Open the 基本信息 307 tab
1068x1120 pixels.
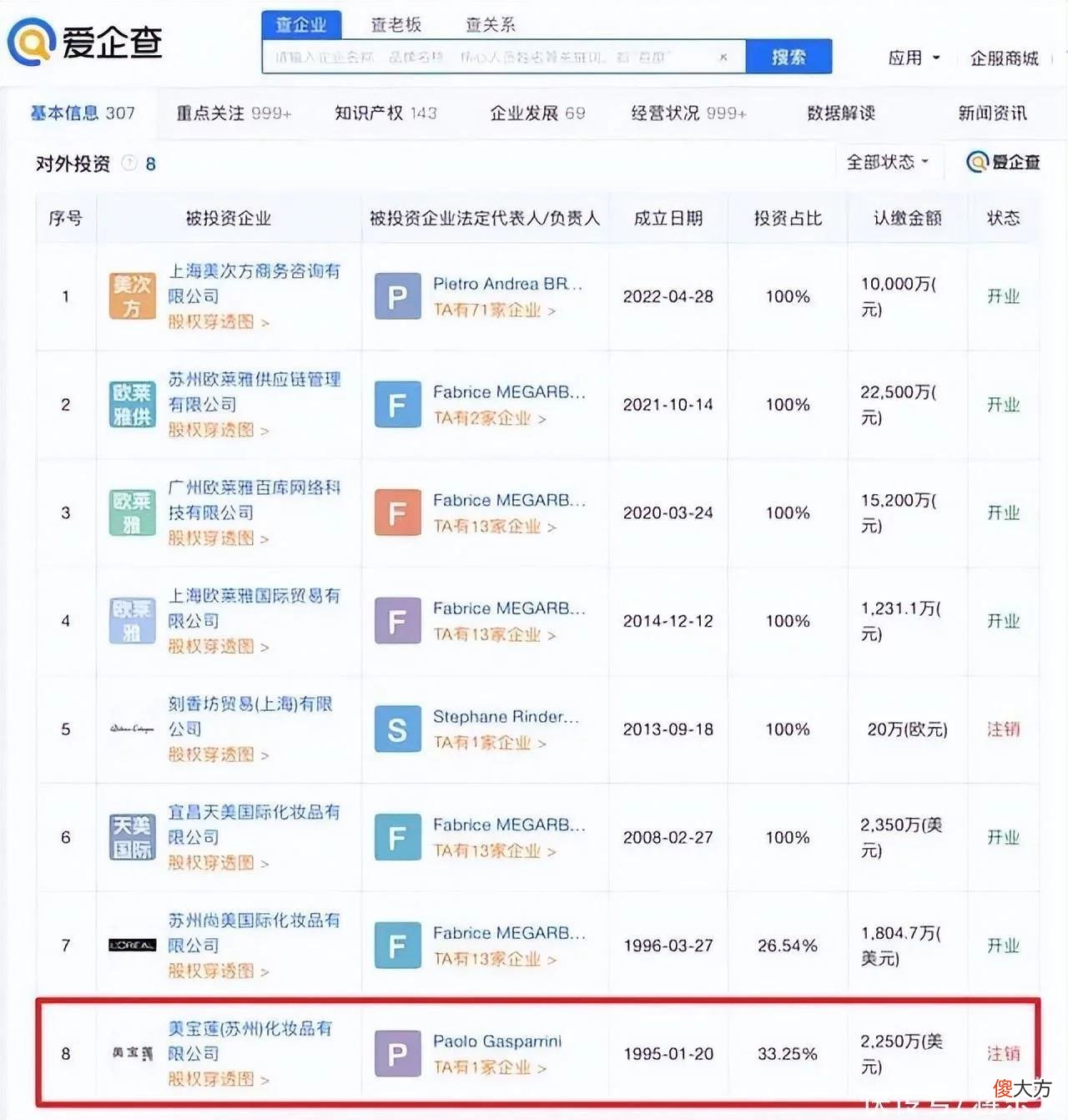83,113
